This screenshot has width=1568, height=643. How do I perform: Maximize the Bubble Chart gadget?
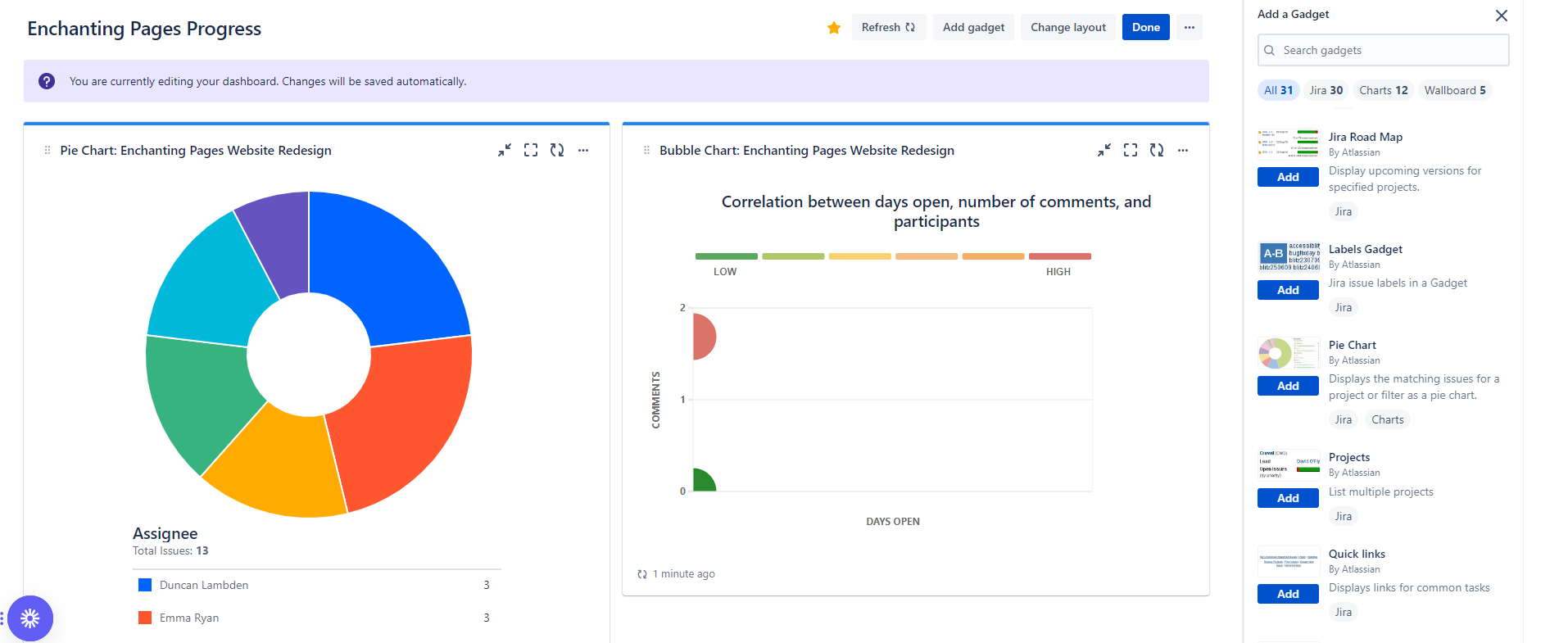(1131, 150)
